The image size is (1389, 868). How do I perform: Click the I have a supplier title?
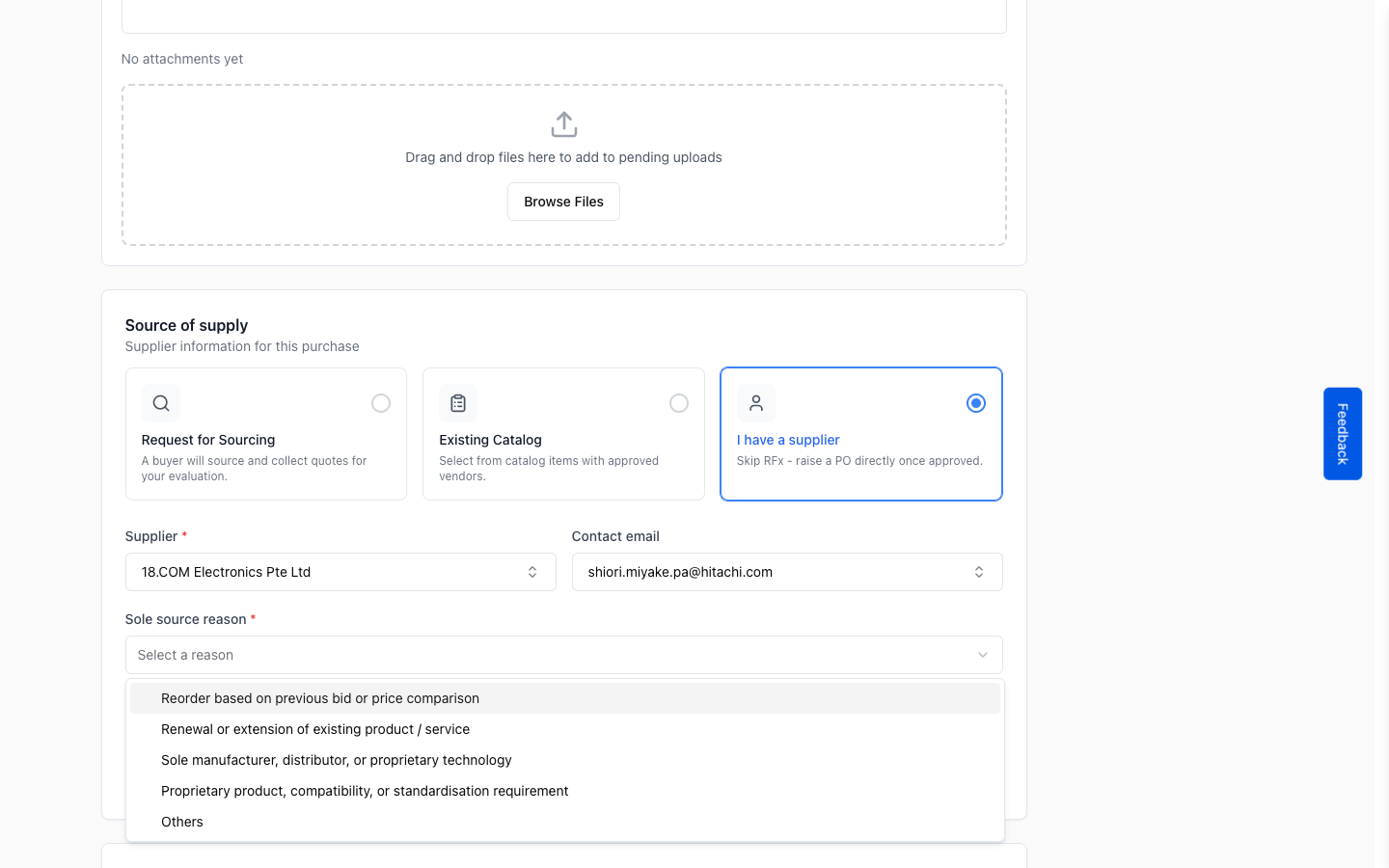788,440
